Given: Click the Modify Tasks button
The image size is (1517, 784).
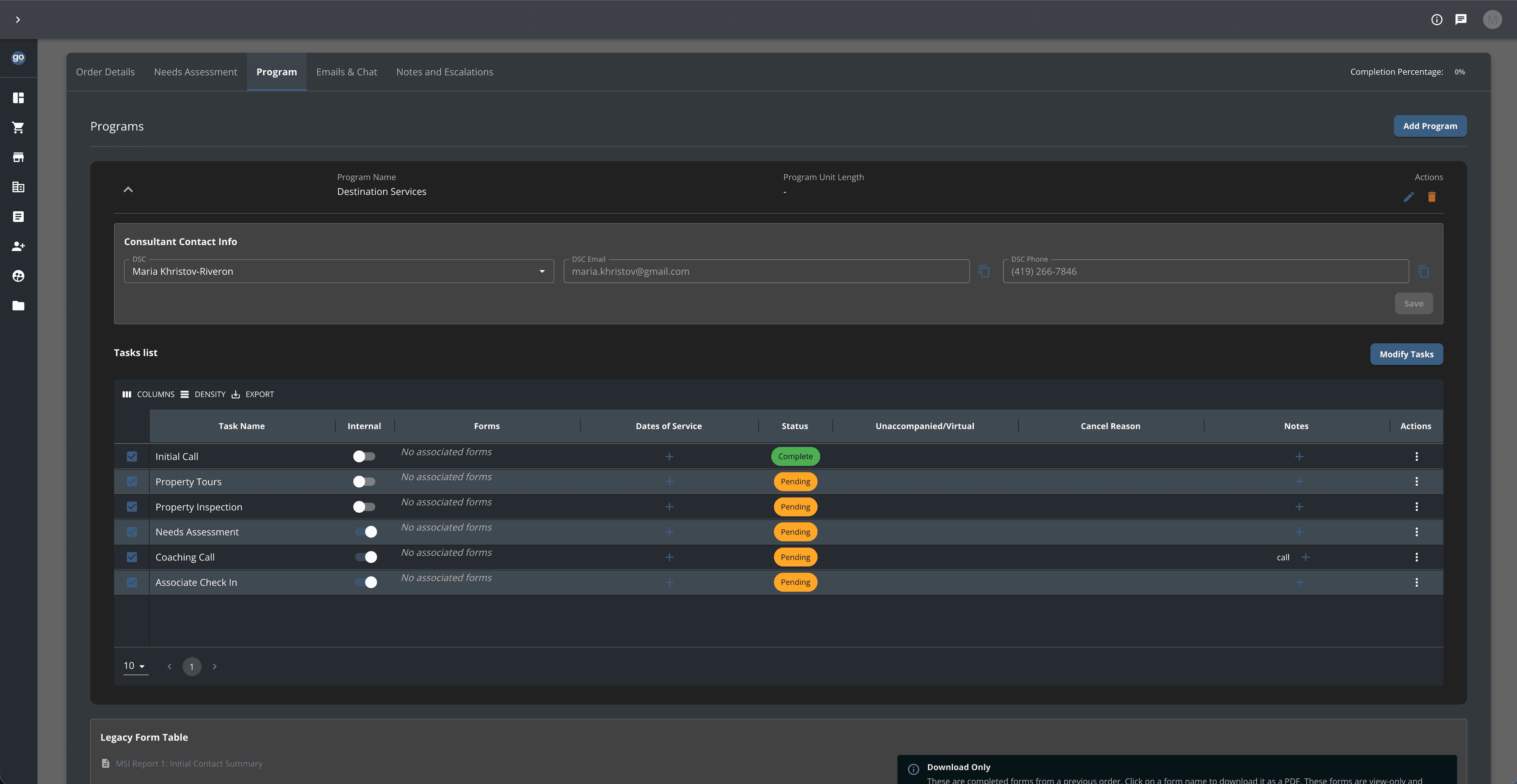Looking at the screenshot, I should point(1406,354).
